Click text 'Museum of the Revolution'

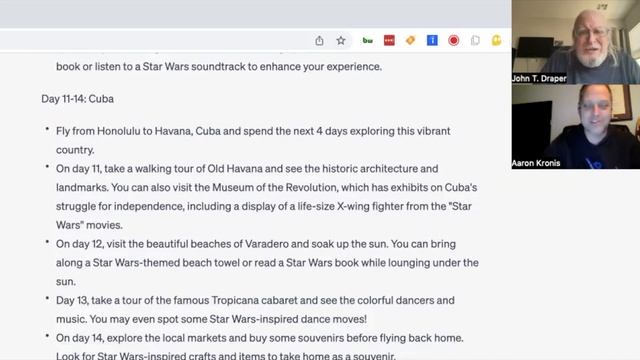click(x=275, y=187)
